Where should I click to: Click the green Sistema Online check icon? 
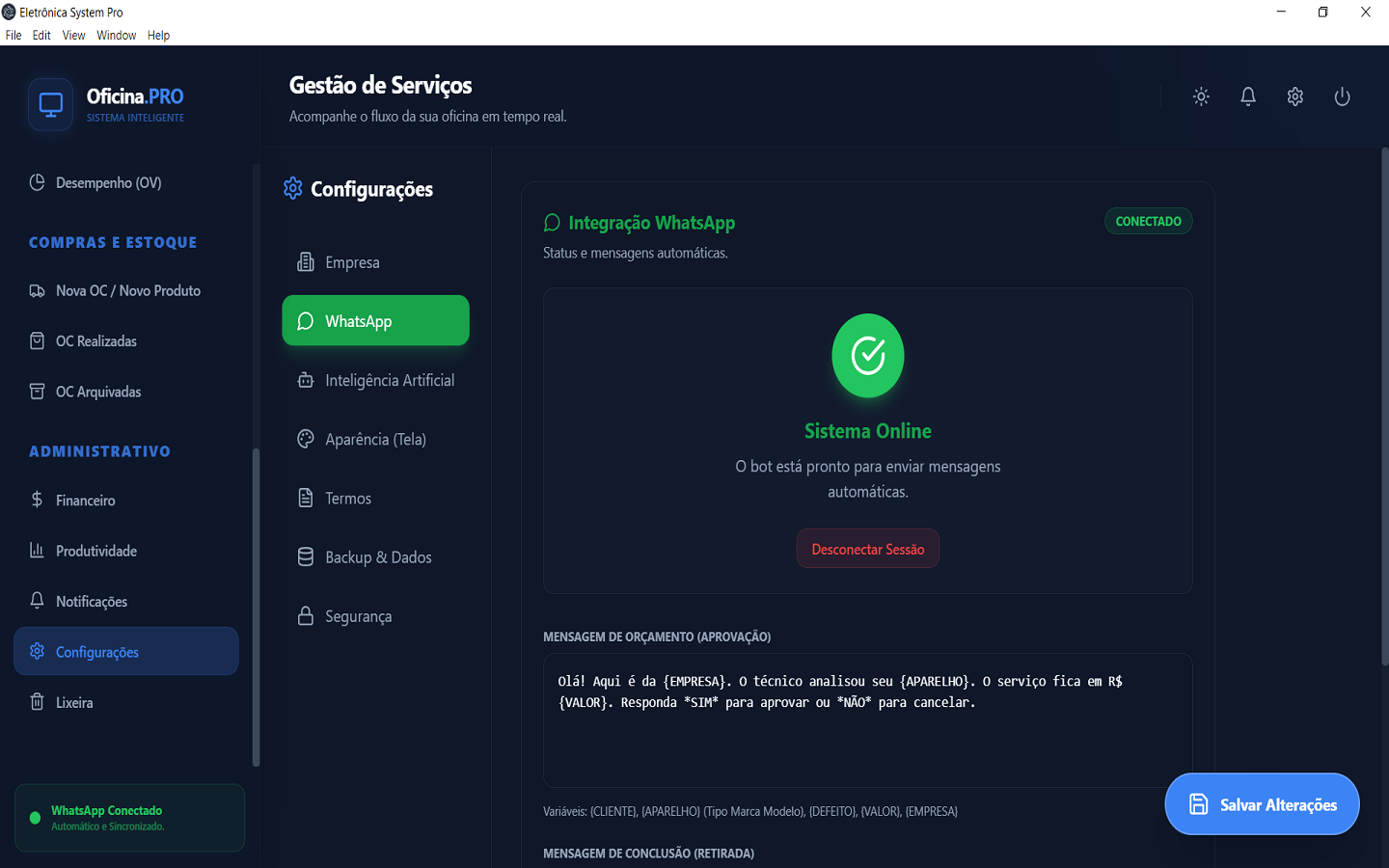(868, 356)
